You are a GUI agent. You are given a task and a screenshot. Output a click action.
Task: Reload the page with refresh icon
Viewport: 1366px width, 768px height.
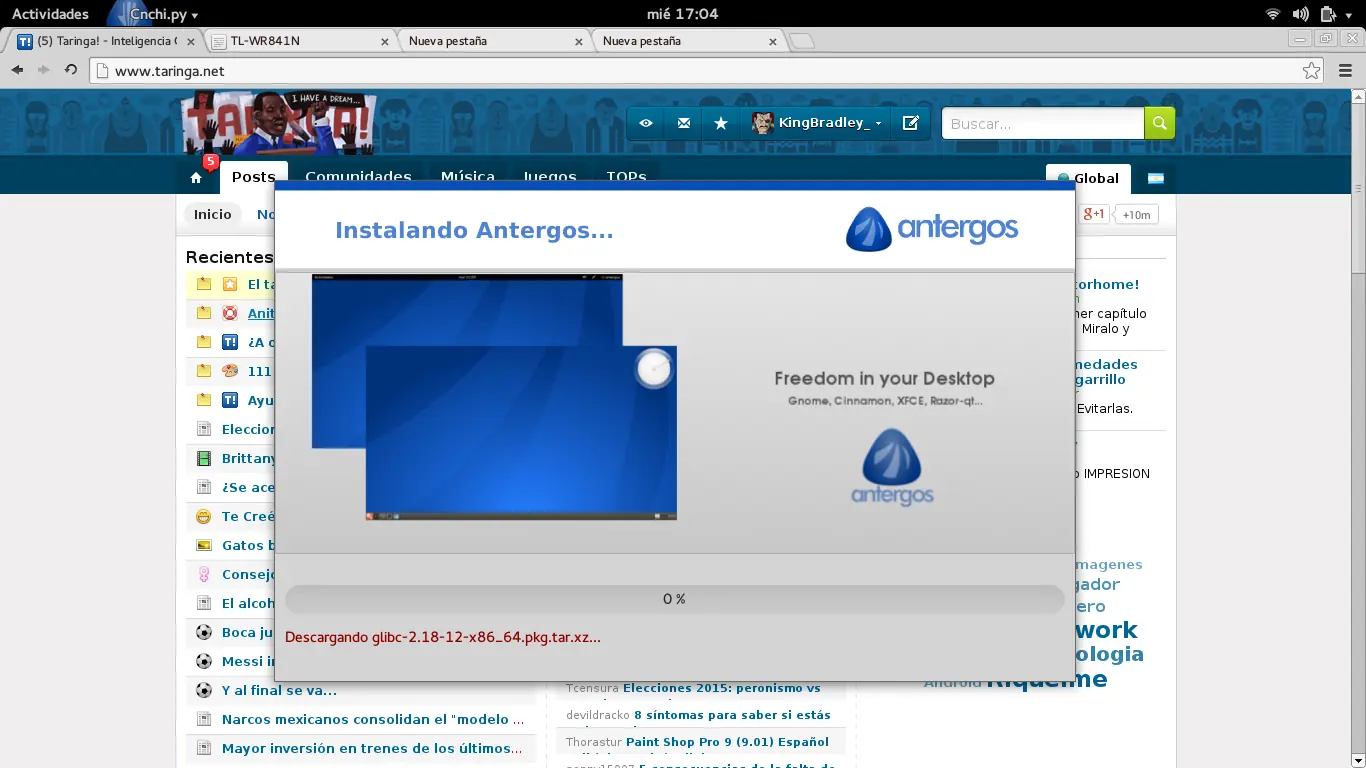[71, 70]
